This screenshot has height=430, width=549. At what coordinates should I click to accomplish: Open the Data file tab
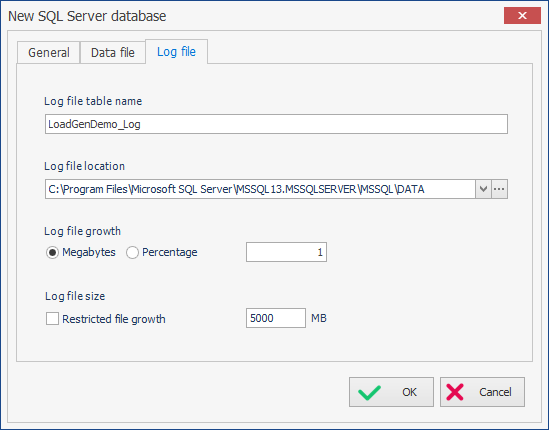[113, 53]
